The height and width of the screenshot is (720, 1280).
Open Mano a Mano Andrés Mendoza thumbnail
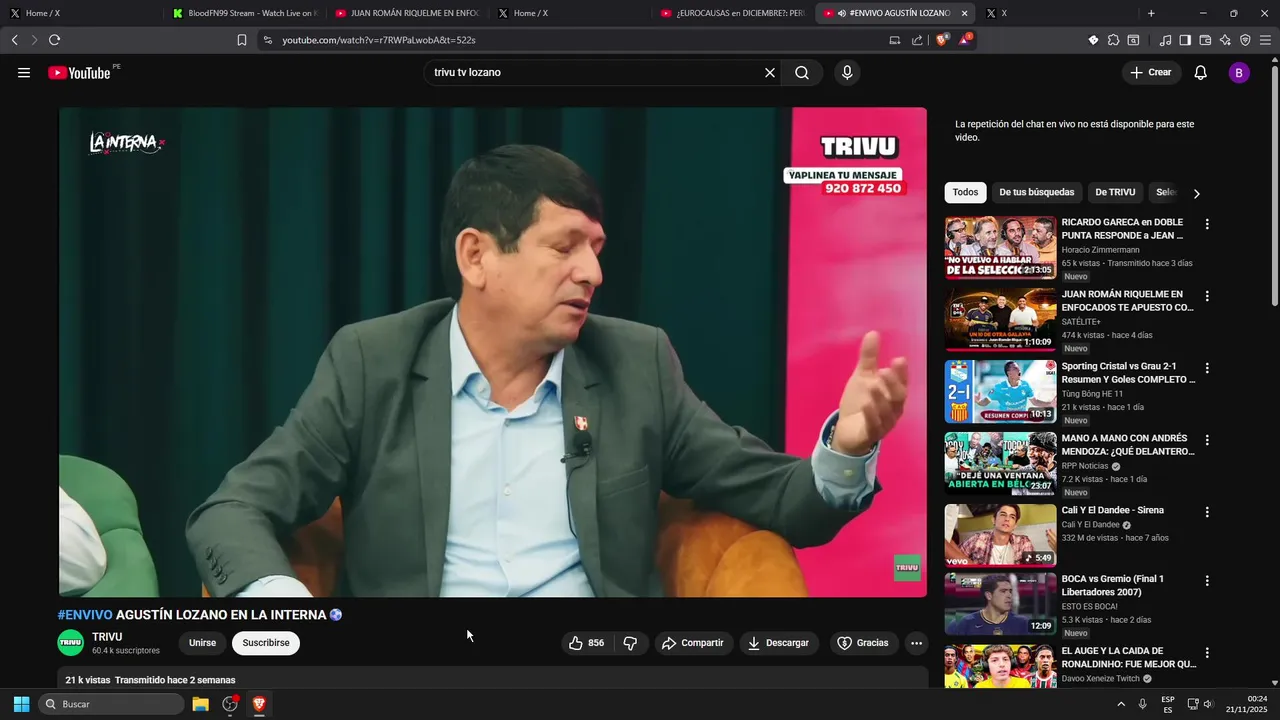coord(1000,464)
